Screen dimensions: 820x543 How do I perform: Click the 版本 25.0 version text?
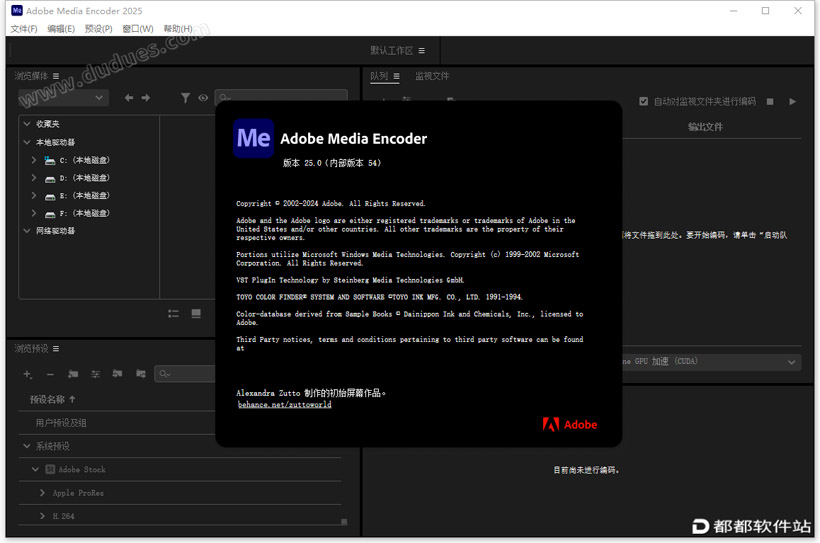coord(332,163)
